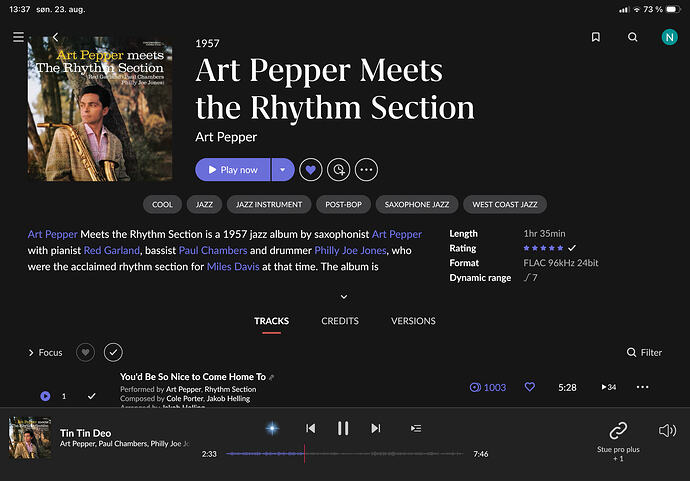Seek in the waveform progress bar
Screen dimensions: 690x481
345,454
